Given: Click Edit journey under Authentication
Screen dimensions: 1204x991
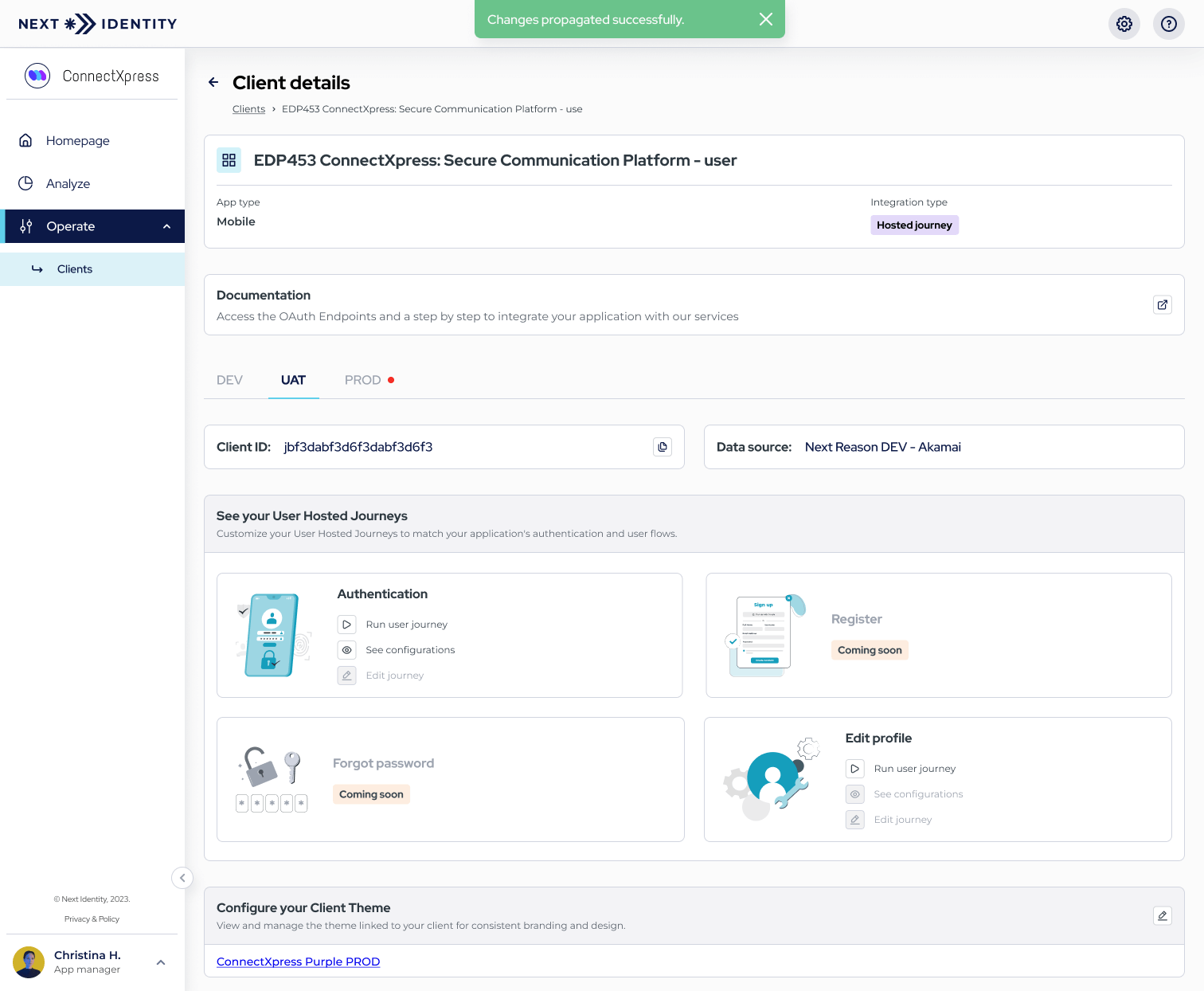Looking at the screenshot, I should [x=394, y=676].
